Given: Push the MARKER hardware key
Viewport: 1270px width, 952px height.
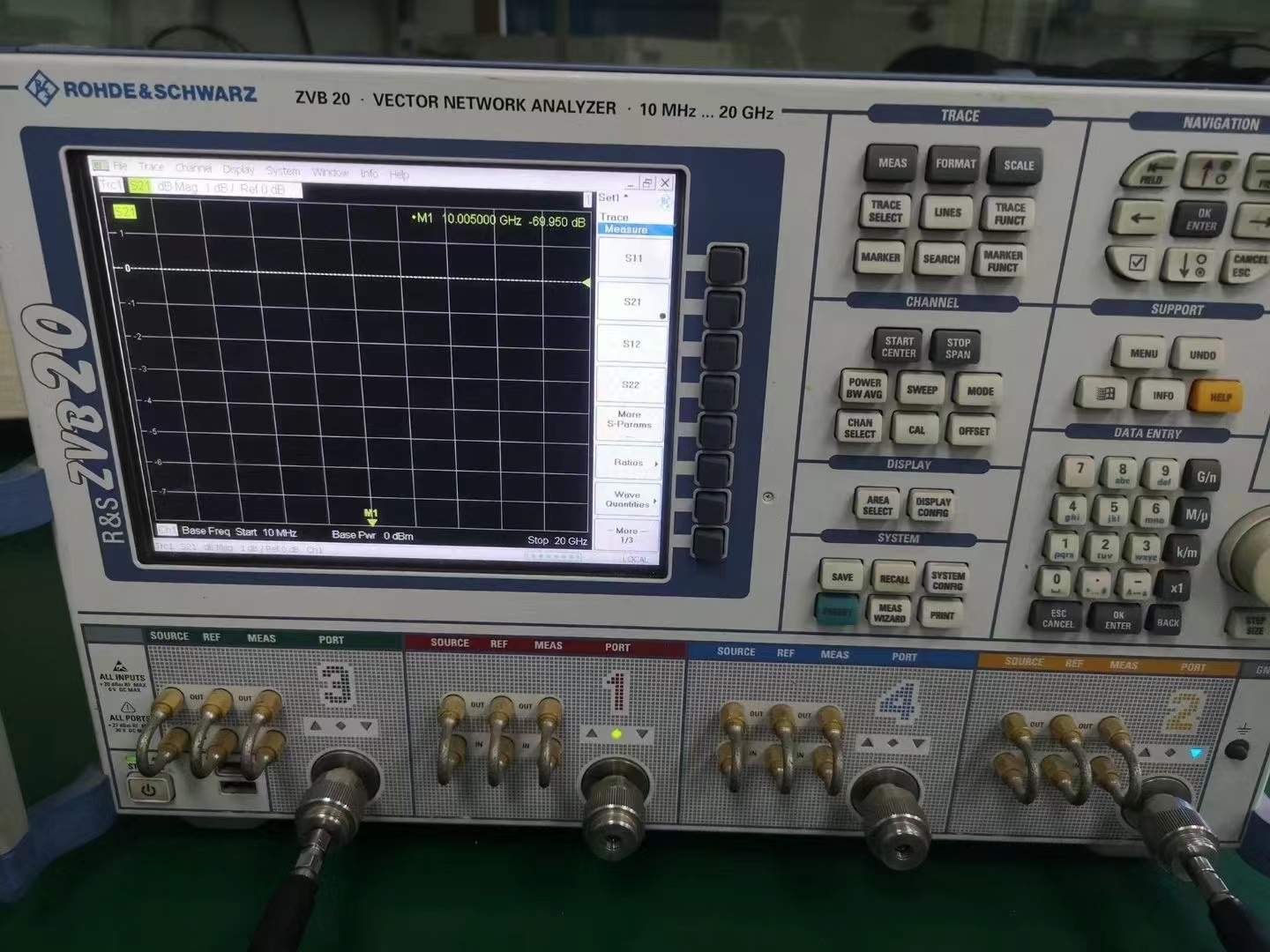Looking at the screenshot, I should (880, 257).
